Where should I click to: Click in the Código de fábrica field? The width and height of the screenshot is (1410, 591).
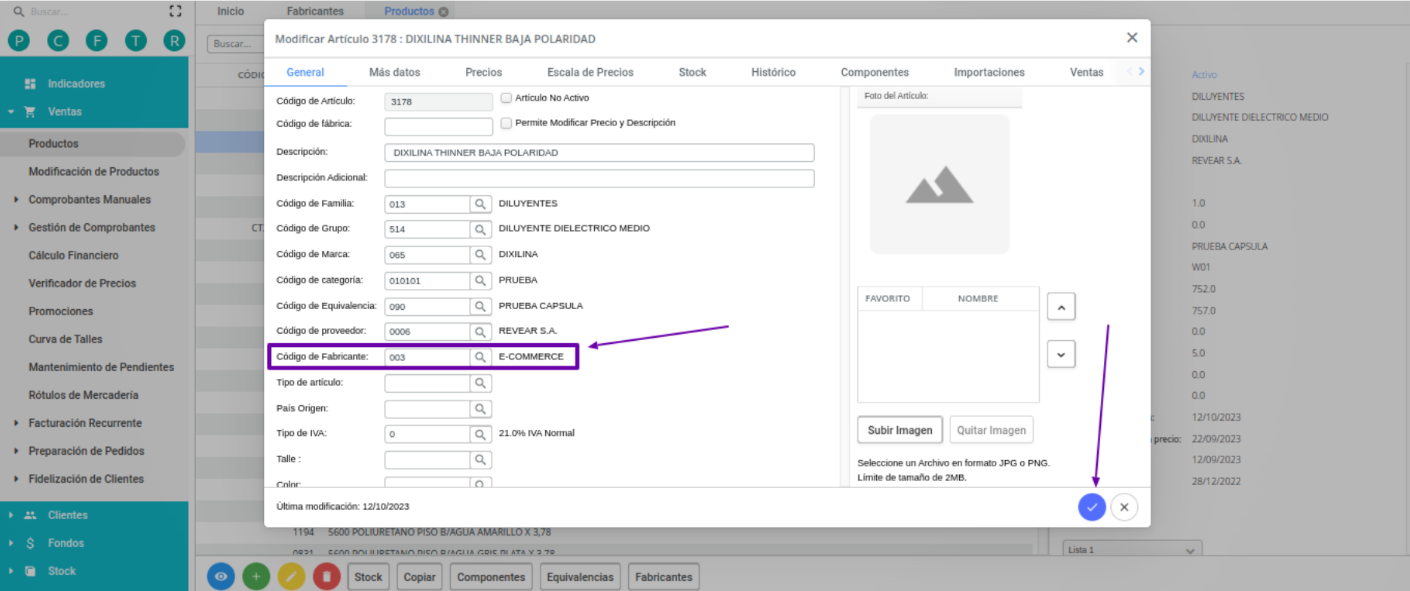439,126
